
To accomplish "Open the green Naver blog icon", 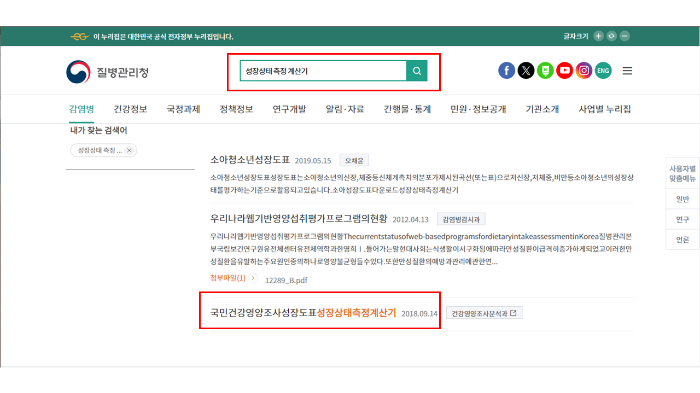I will click(x=545, y=71).
